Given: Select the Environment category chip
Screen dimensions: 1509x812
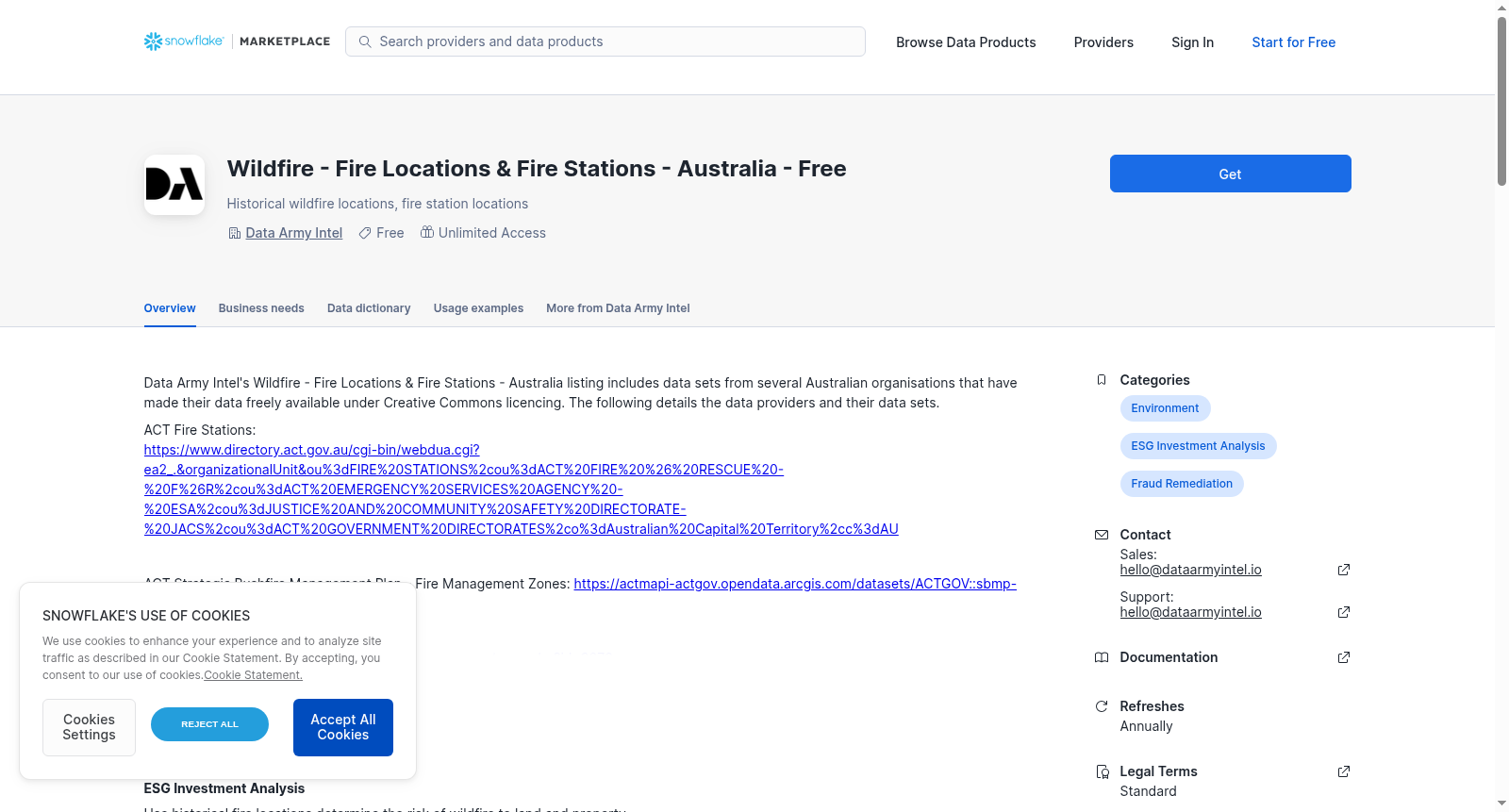Looking at the screenshot, I should [x=1165, y=408].
